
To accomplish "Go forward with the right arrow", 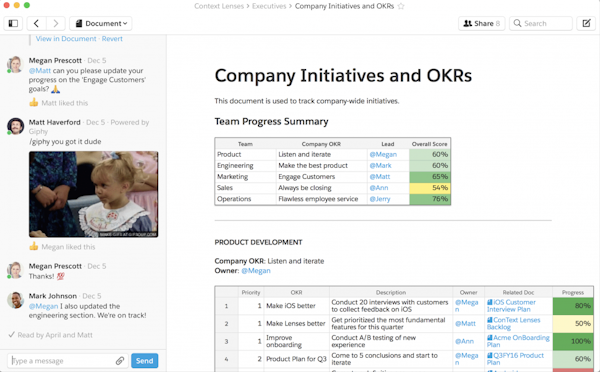I will [55, 23].
